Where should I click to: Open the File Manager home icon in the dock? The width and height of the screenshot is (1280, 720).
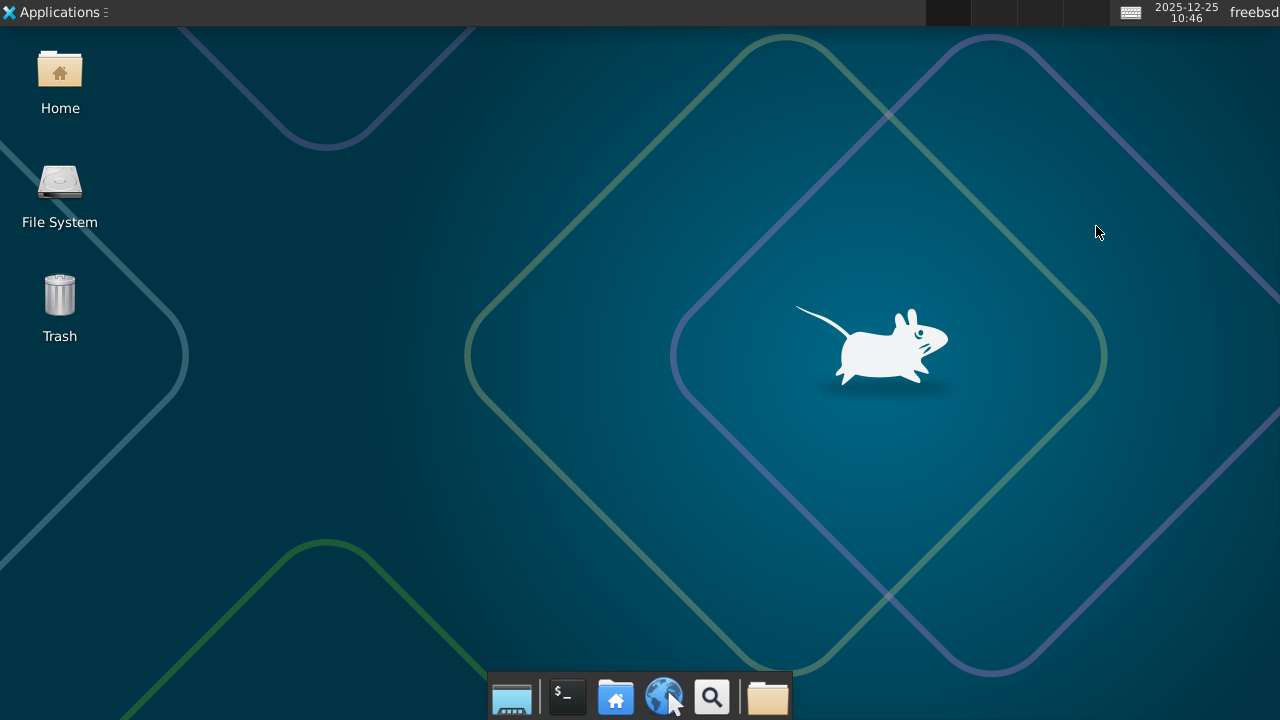pos(615,696)
